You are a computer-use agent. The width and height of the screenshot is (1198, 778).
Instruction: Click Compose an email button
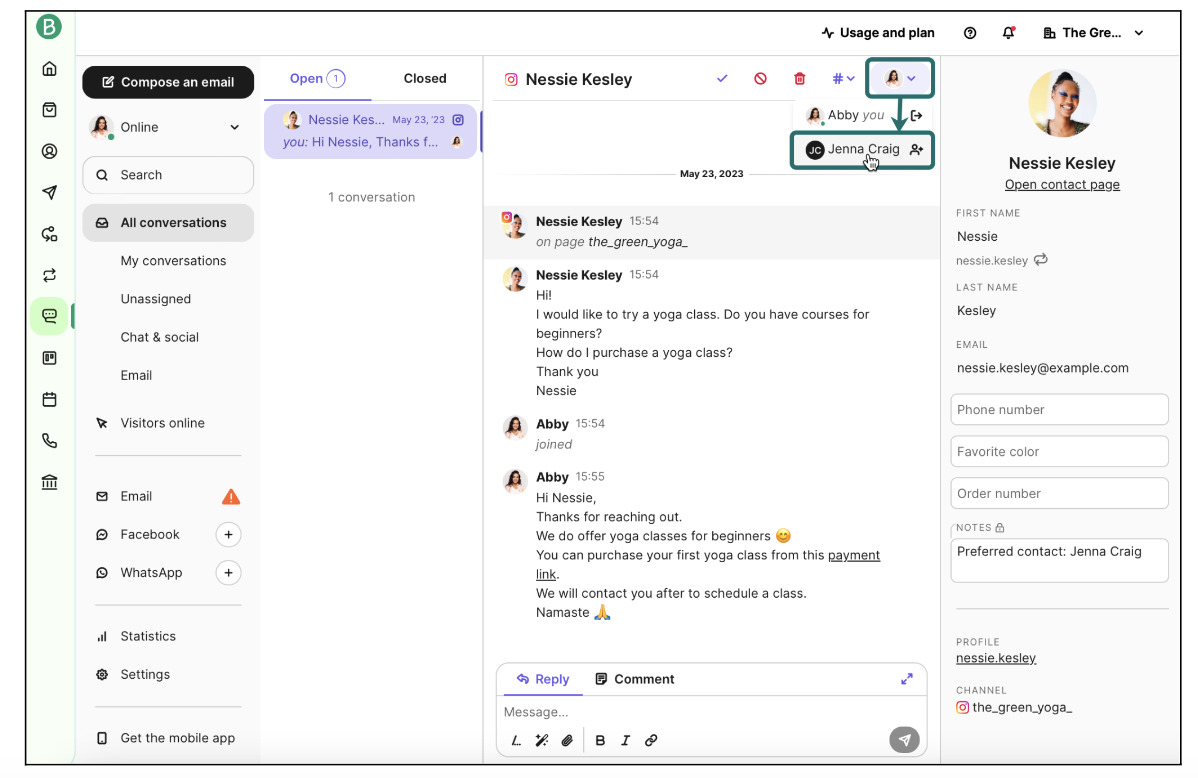pyautogui.click(x=168, y=82)
